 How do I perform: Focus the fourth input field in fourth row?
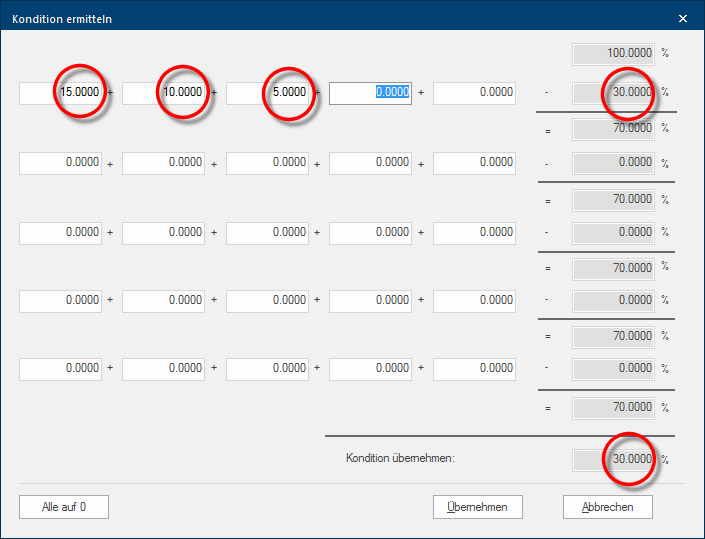(x=370, y=300)
